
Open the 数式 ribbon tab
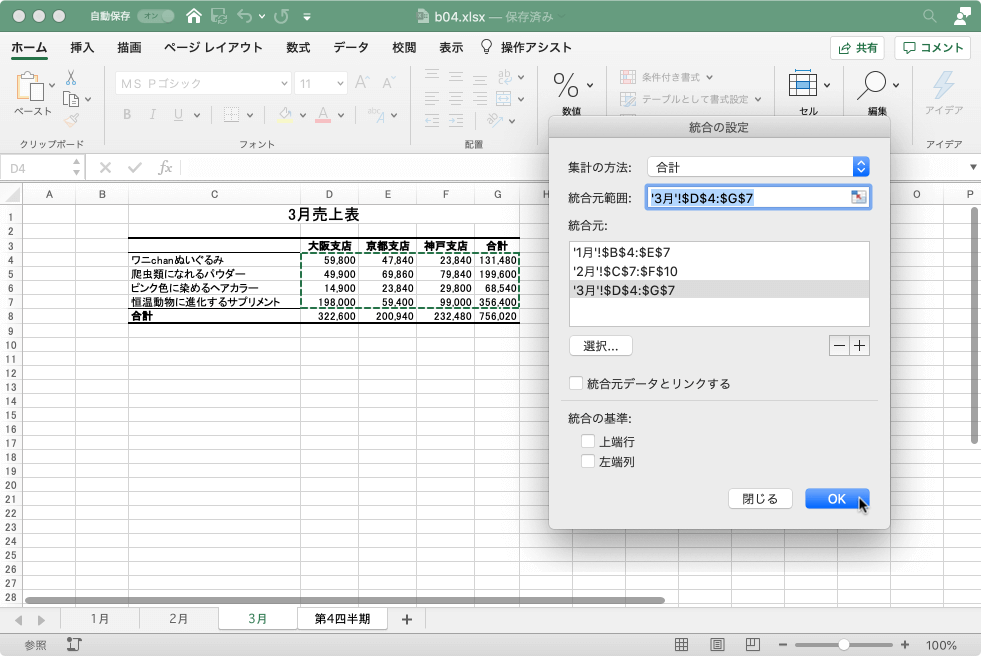298,48
